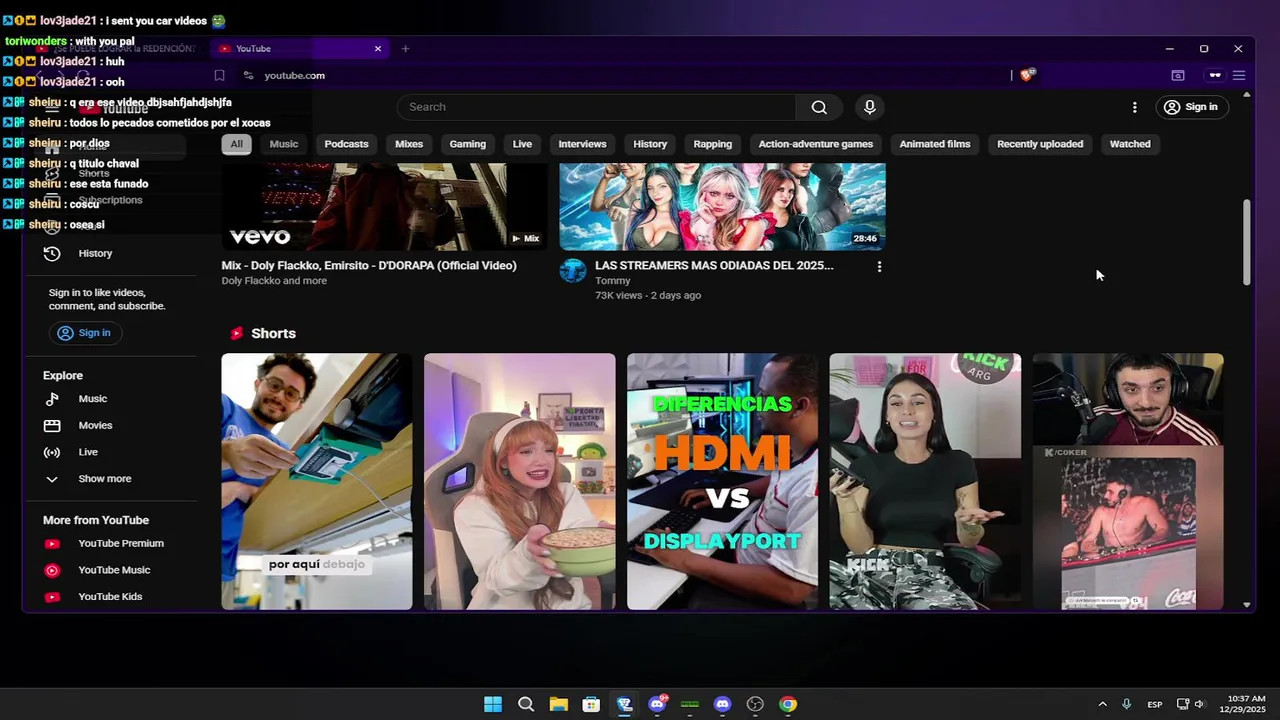This screenshot has width=1280, height=720.
Task: Click the microphone icon in system tray
Action: (1126, 704)
